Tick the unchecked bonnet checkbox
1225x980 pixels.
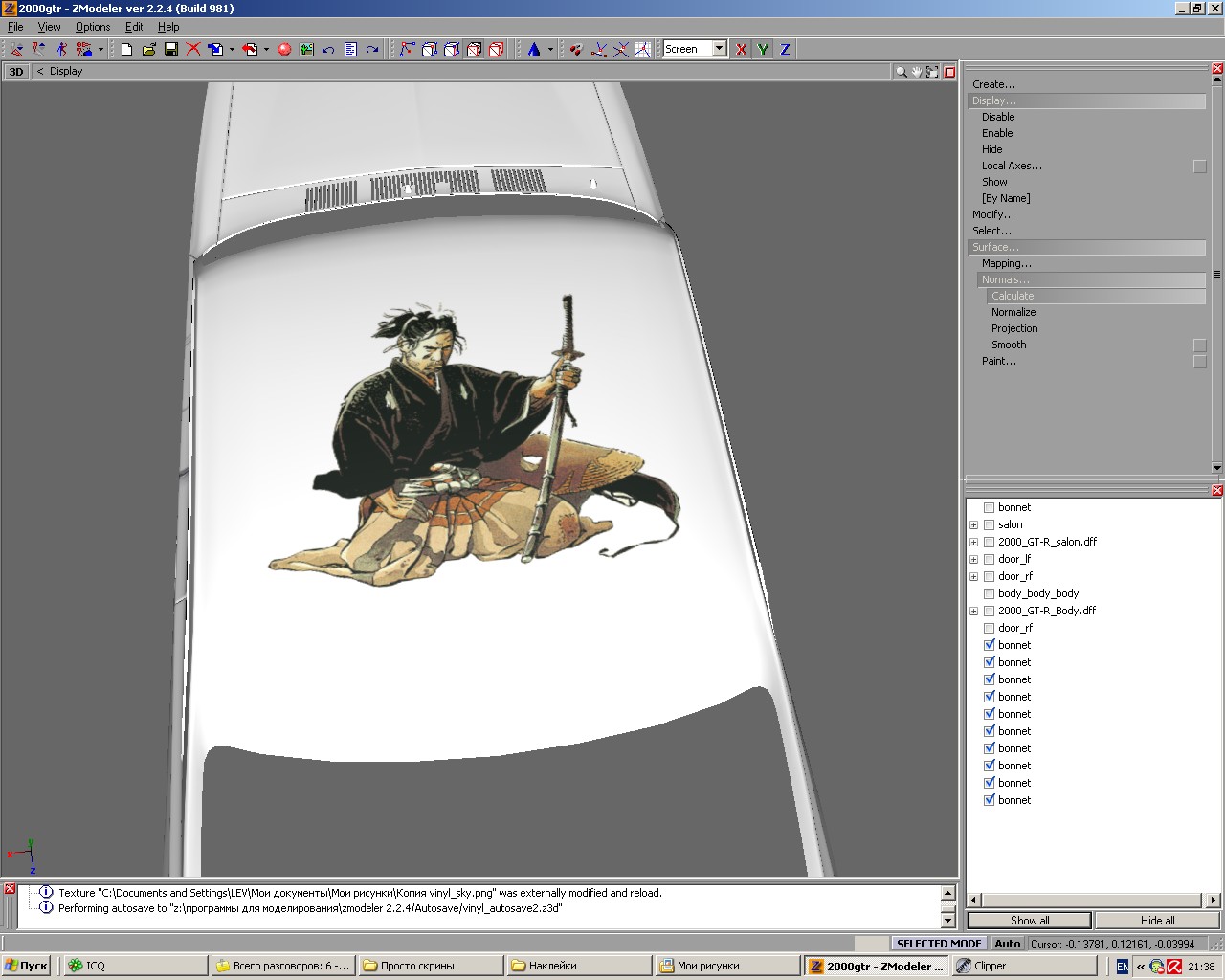[990, 507]
